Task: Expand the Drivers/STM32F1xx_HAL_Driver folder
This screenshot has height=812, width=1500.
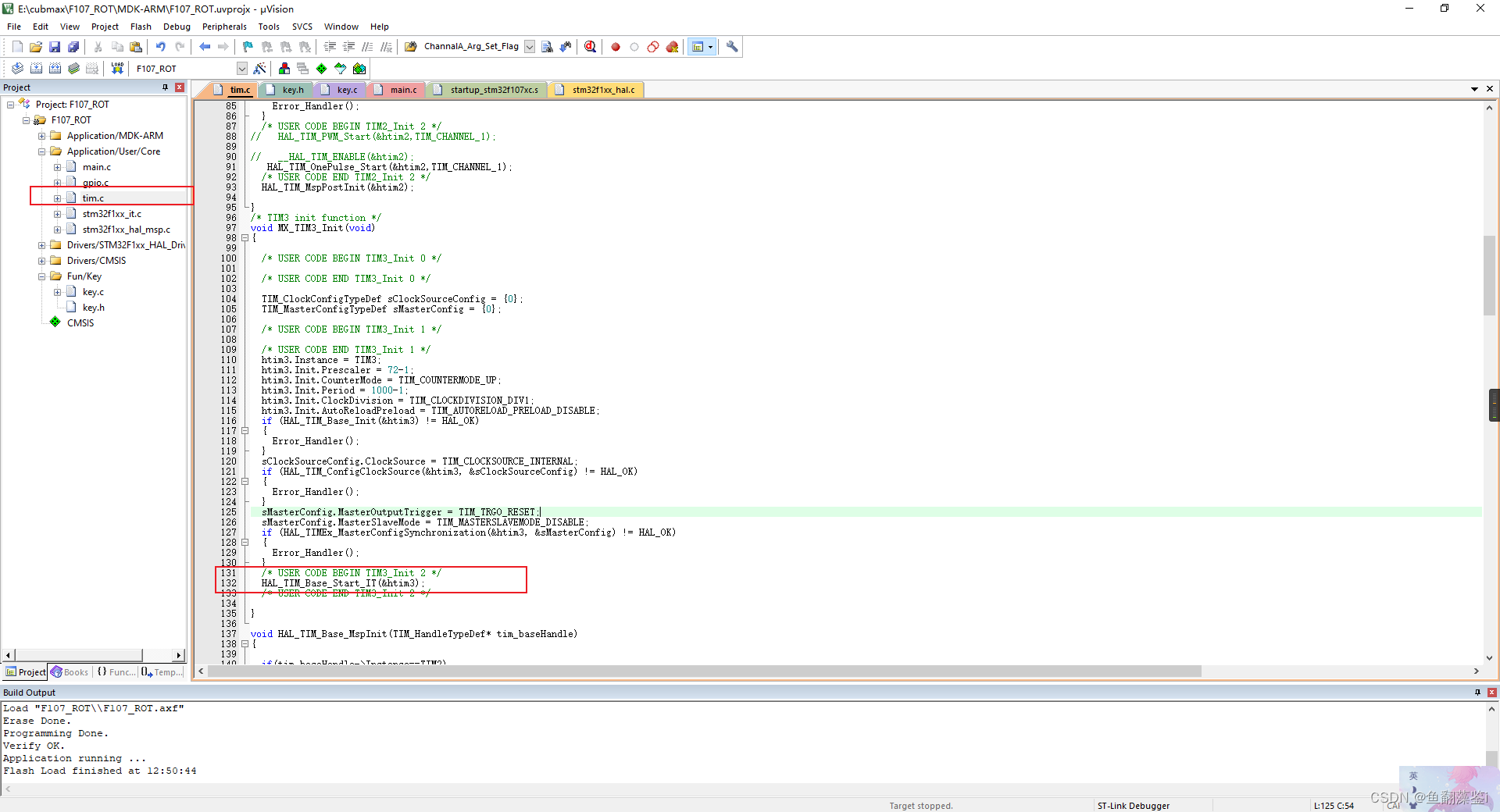Action: [x=41, y=245]
